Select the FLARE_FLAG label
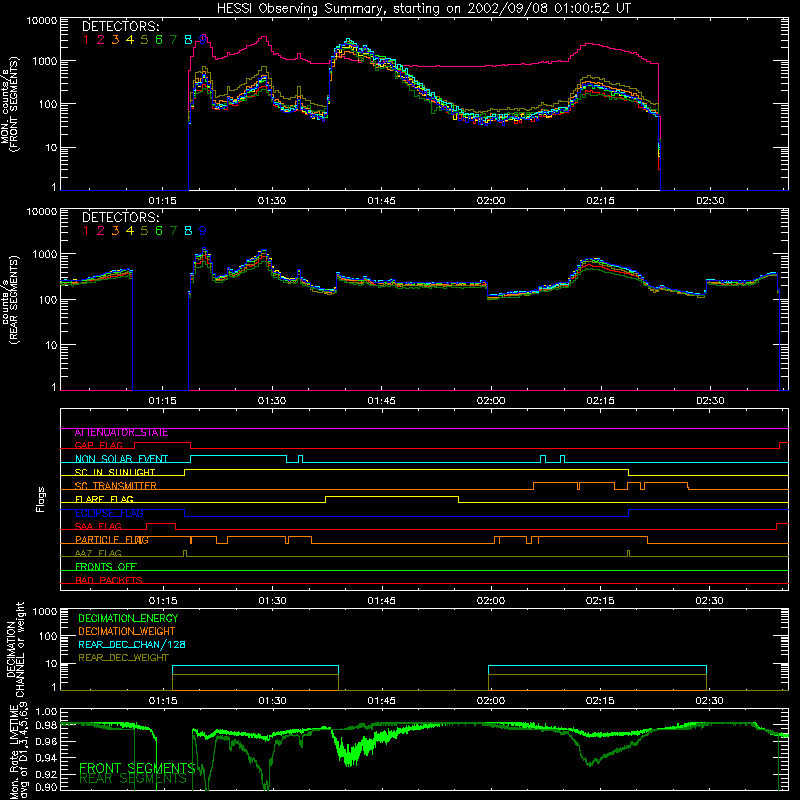This screenshot has height=800, width=800. tap(104, 499)
